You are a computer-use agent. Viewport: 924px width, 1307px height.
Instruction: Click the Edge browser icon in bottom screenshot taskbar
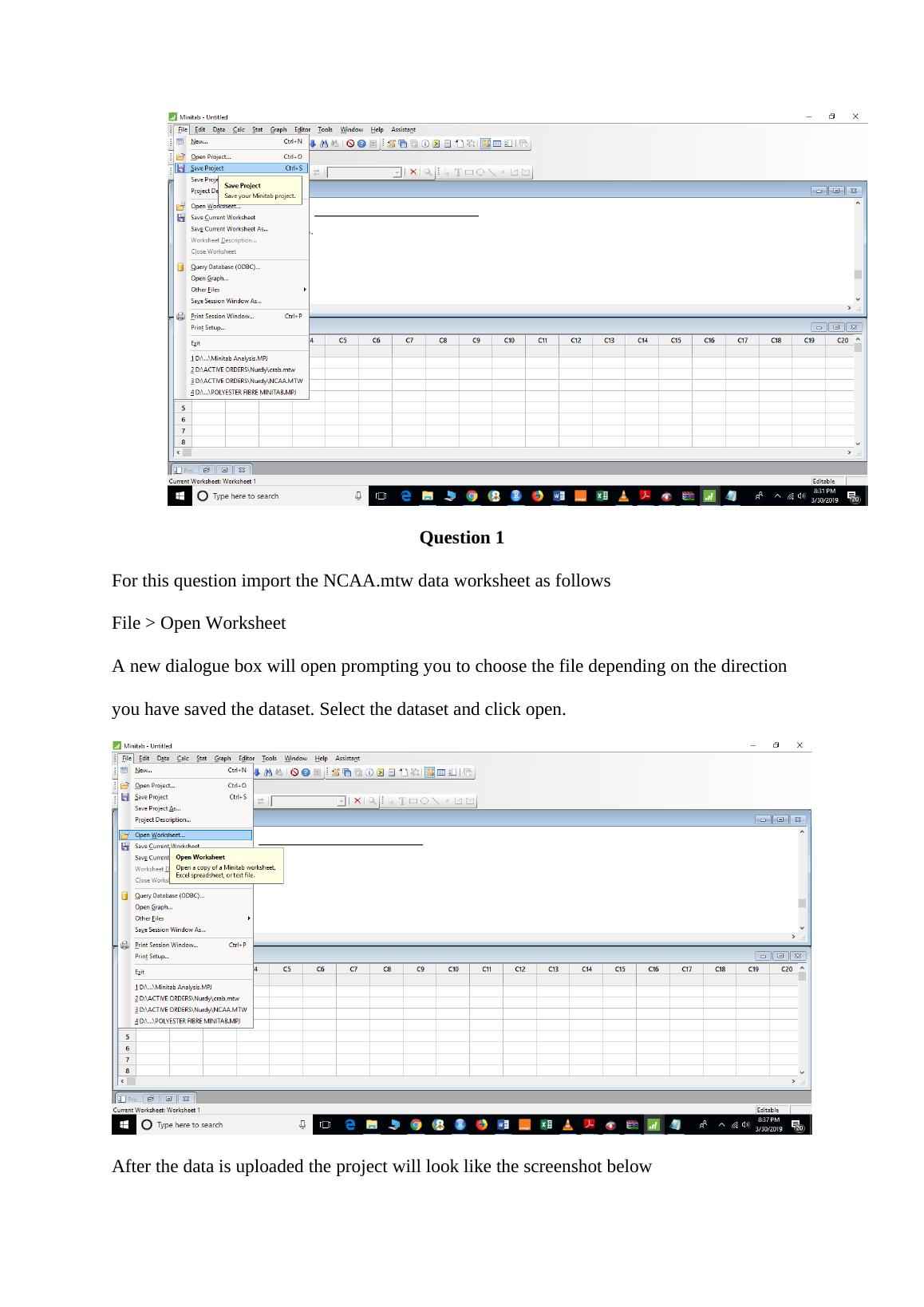point(350,1125)
